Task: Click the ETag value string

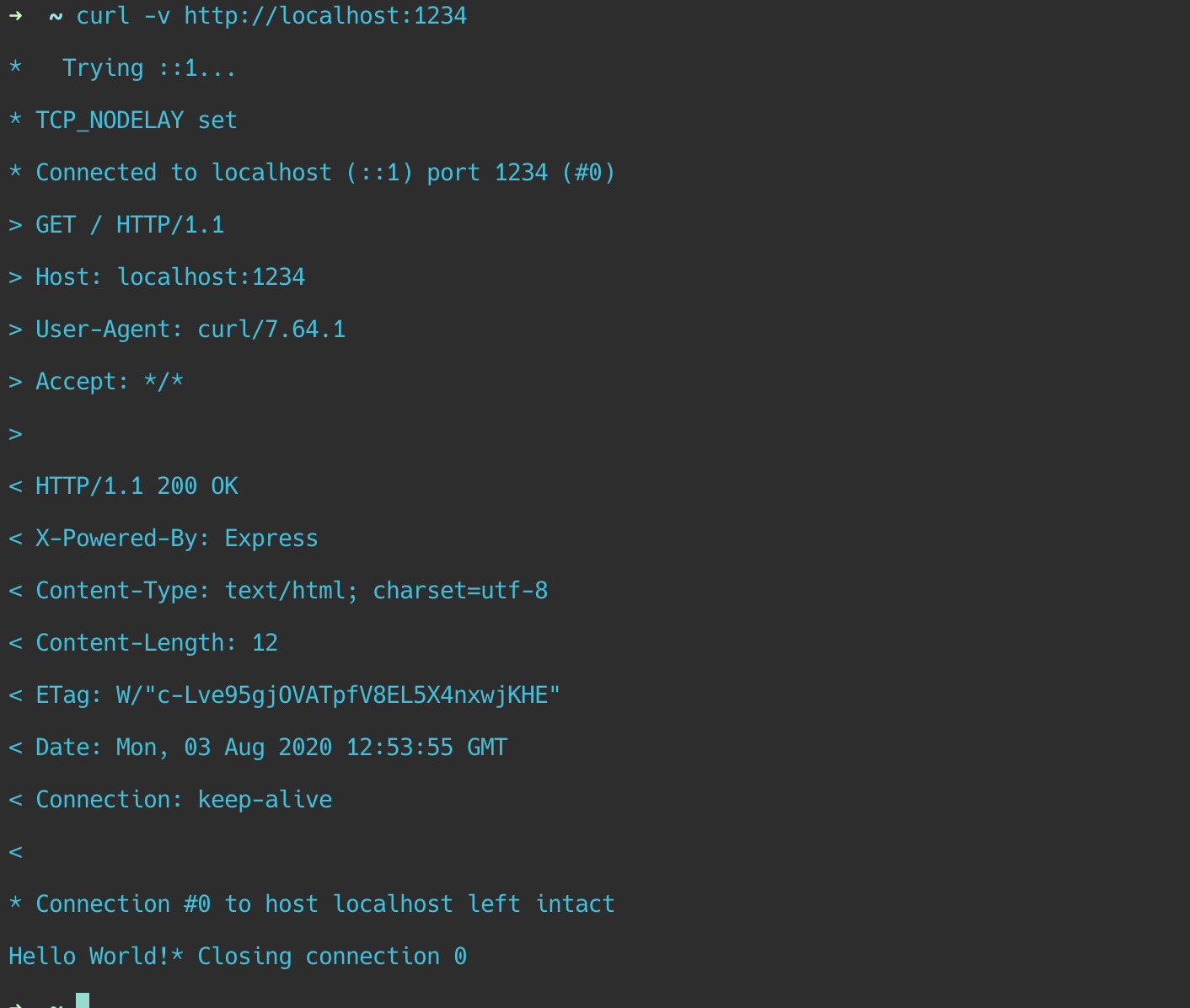Action: click(338, 695)
